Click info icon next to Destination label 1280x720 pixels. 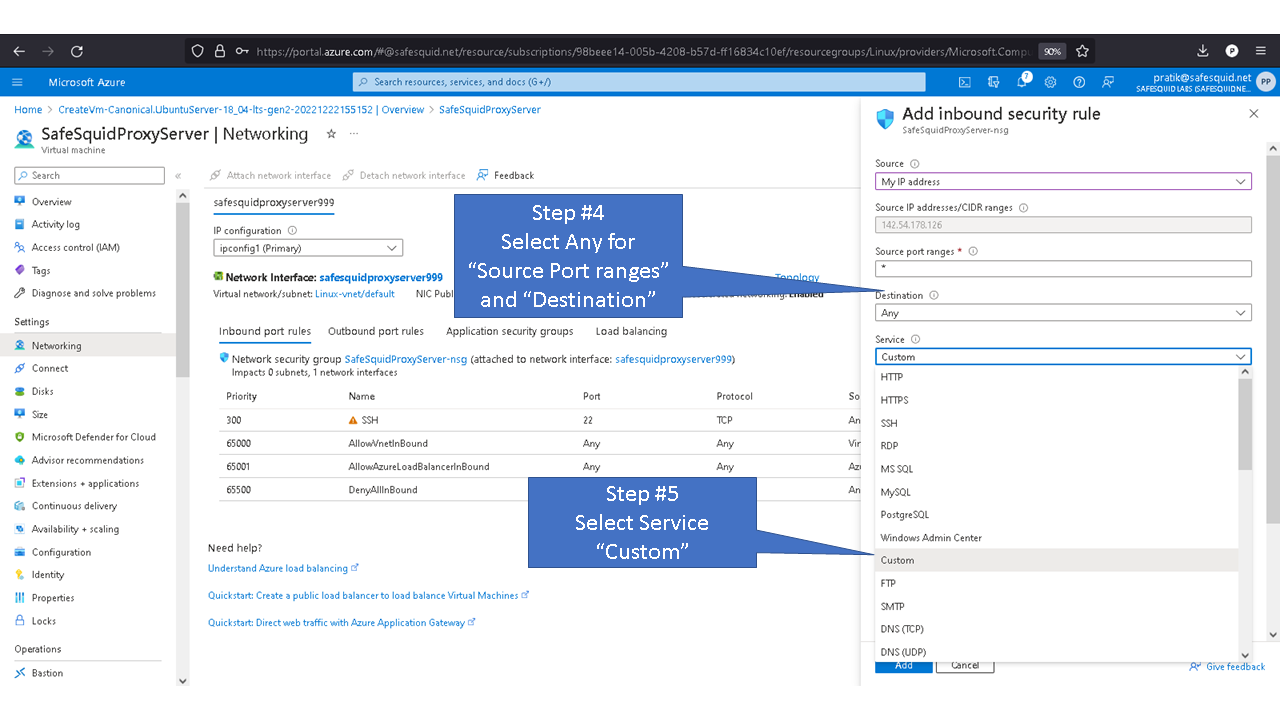click(934, 296)
